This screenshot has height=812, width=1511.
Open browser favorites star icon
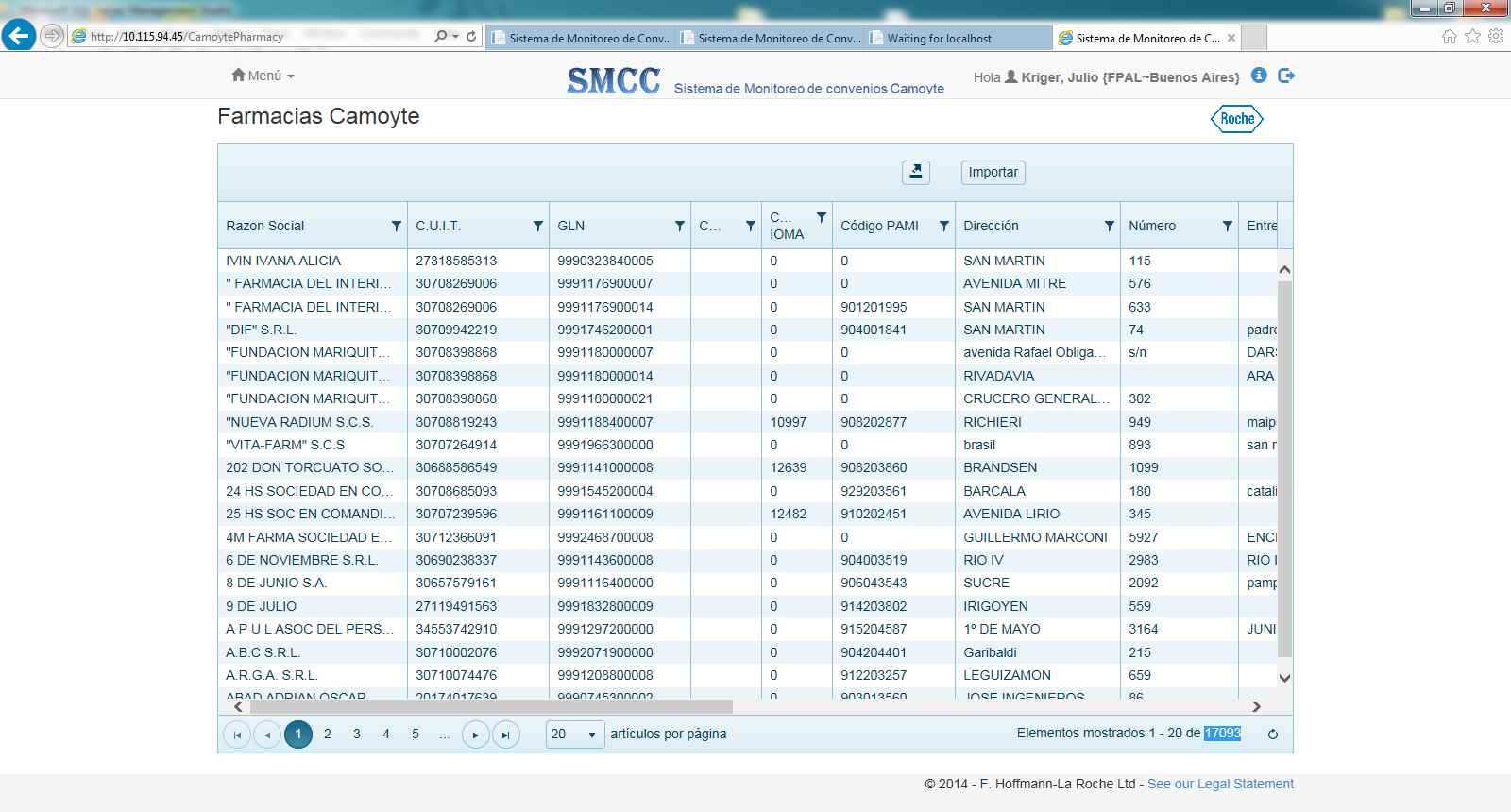click(1472, 36)
